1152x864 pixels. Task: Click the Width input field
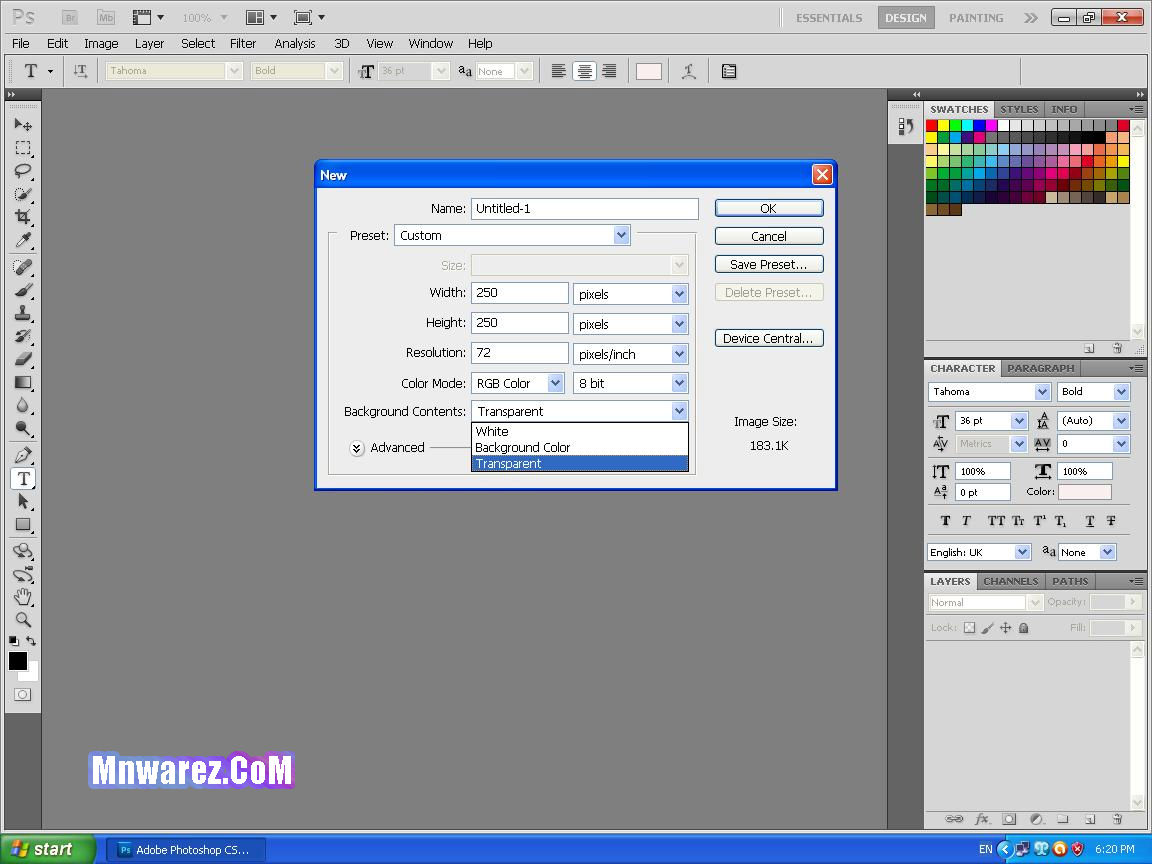click(519, 293)
